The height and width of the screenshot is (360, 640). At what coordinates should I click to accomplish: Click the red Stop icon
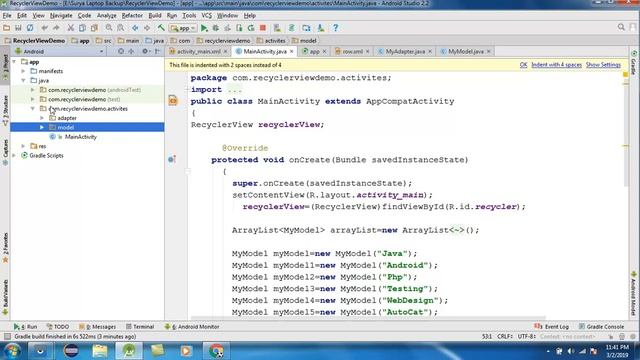(x=263, y=28)
